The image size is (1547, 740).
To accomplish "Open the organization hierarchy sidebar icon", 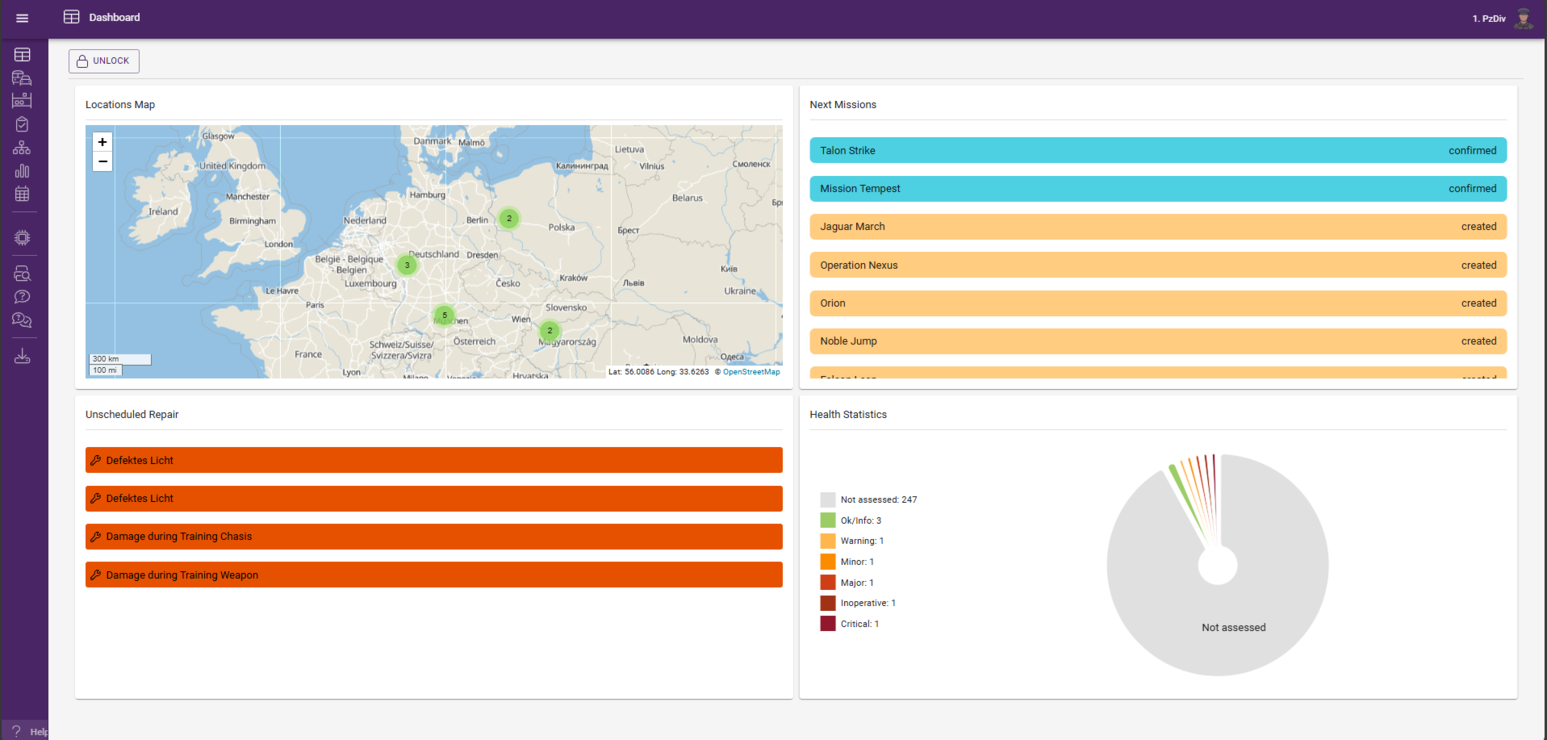I will click(x=22, y=148).
